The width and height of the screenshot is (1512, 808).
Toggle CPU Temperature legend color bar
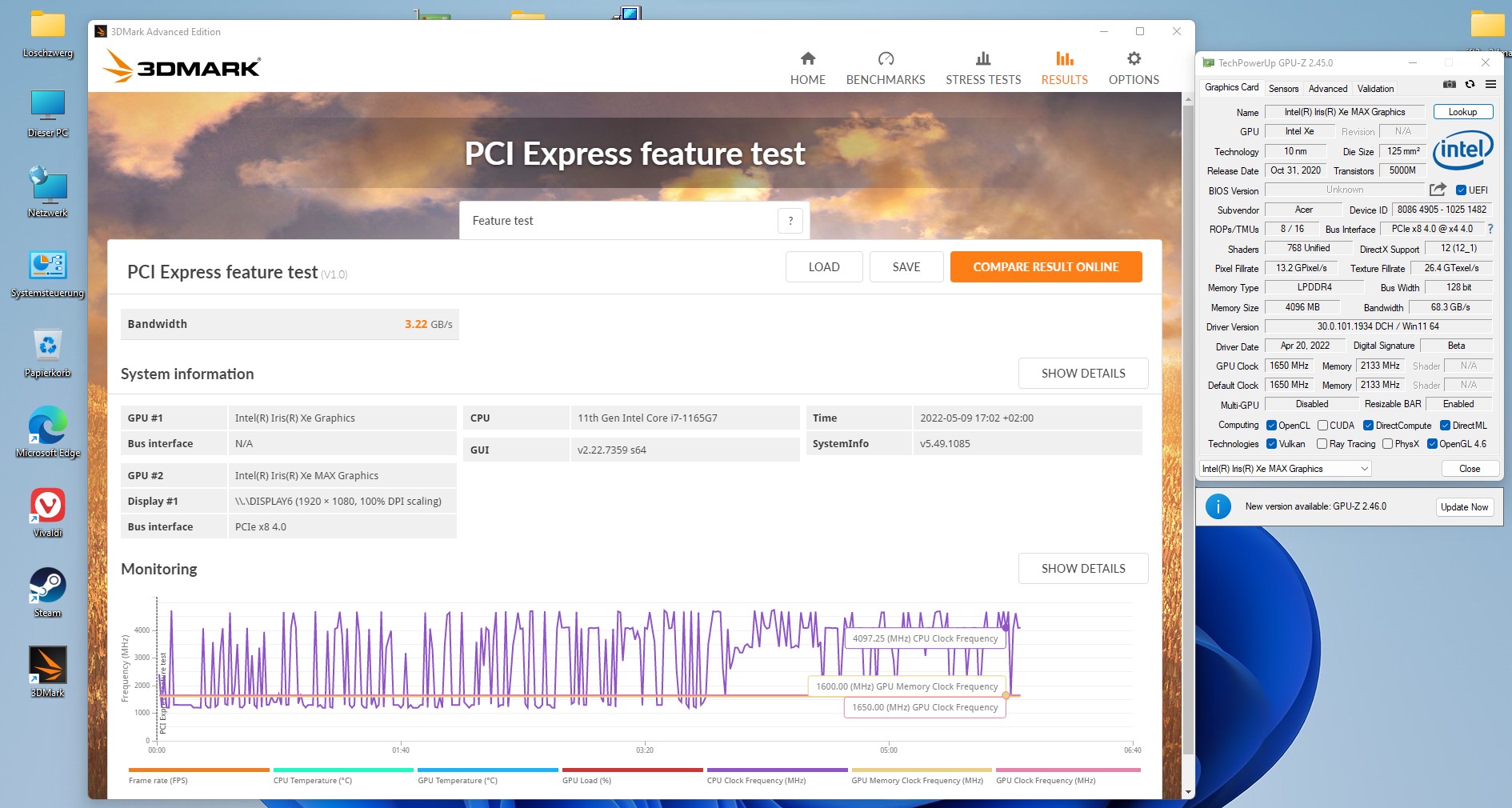[343, 770]
